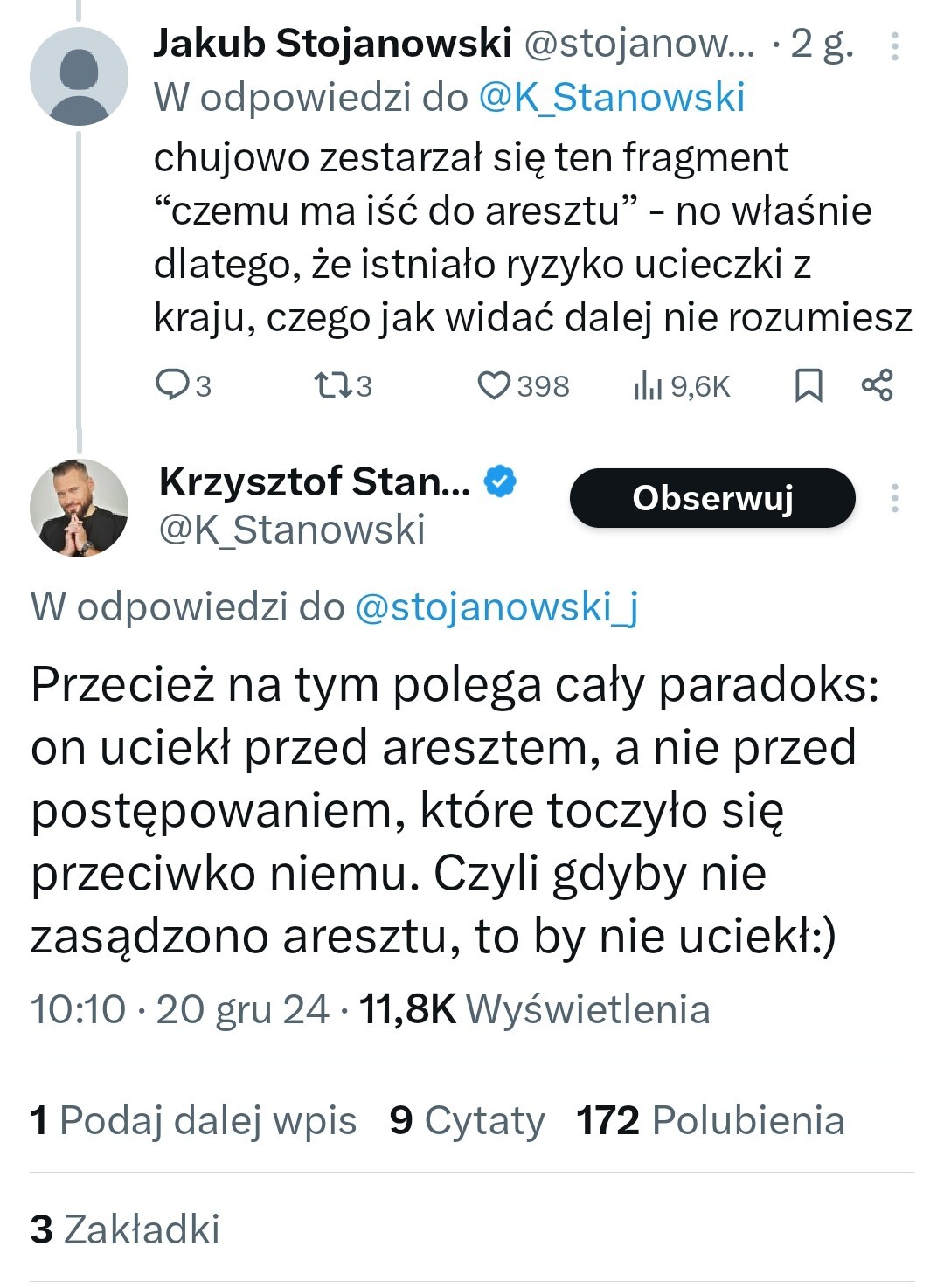Click the reply icon on Jakub's tweet
This screenshot has width=944, height=1288.
click(x=170, y=385)
